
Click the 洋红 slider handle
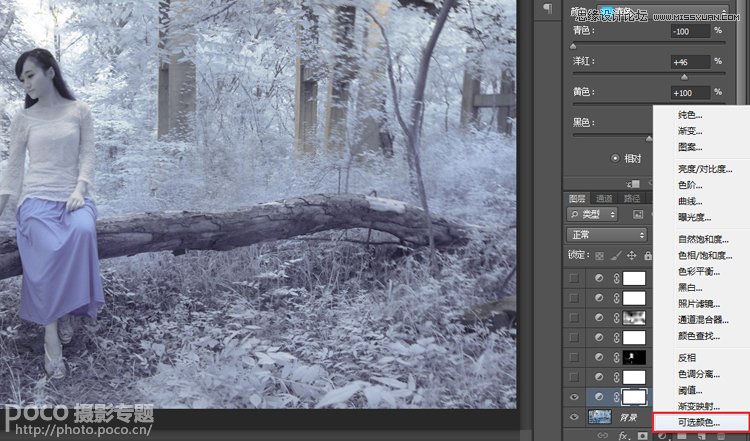coord(684,76)
